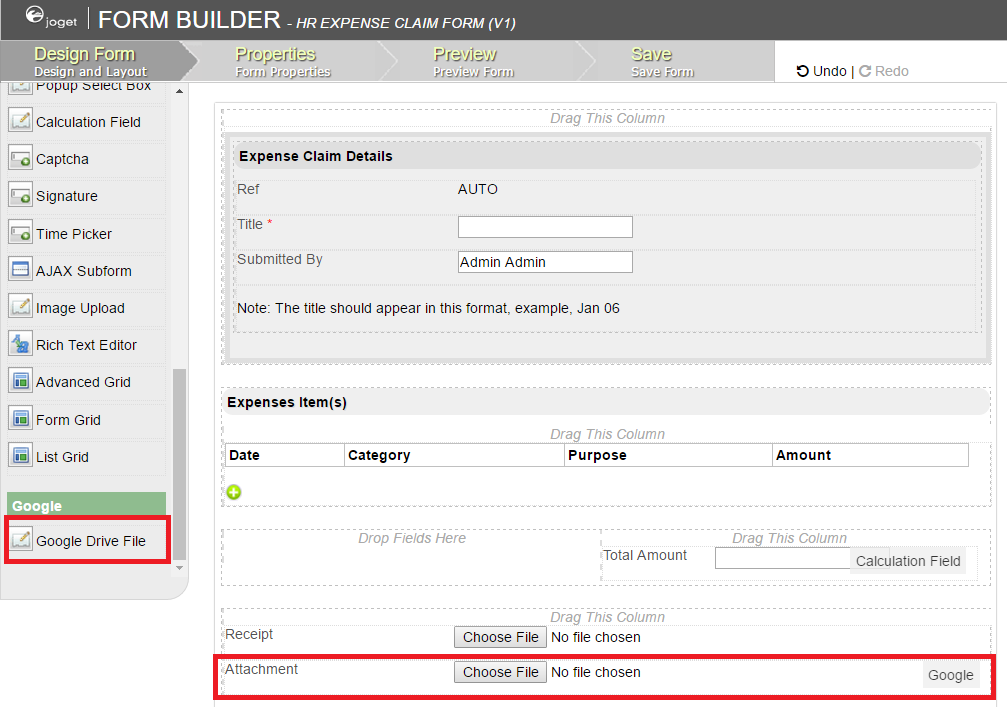Click the Ref field label

coord(248,189)
